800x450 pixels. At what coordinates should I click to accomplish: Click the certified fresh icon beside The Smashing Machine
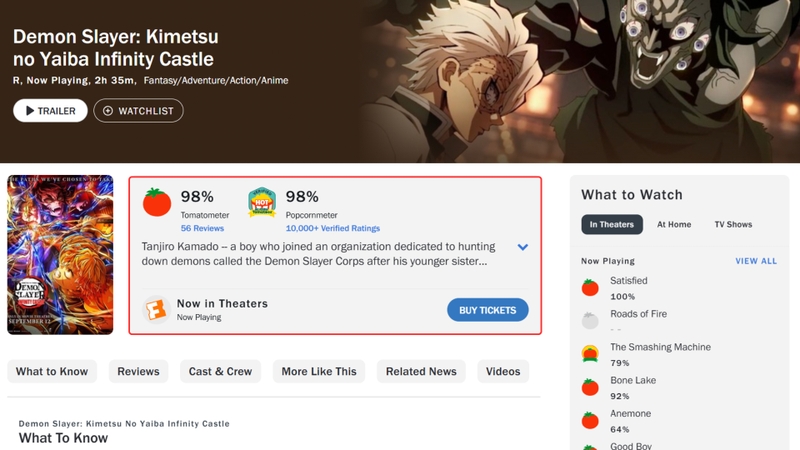pos(590,354)
